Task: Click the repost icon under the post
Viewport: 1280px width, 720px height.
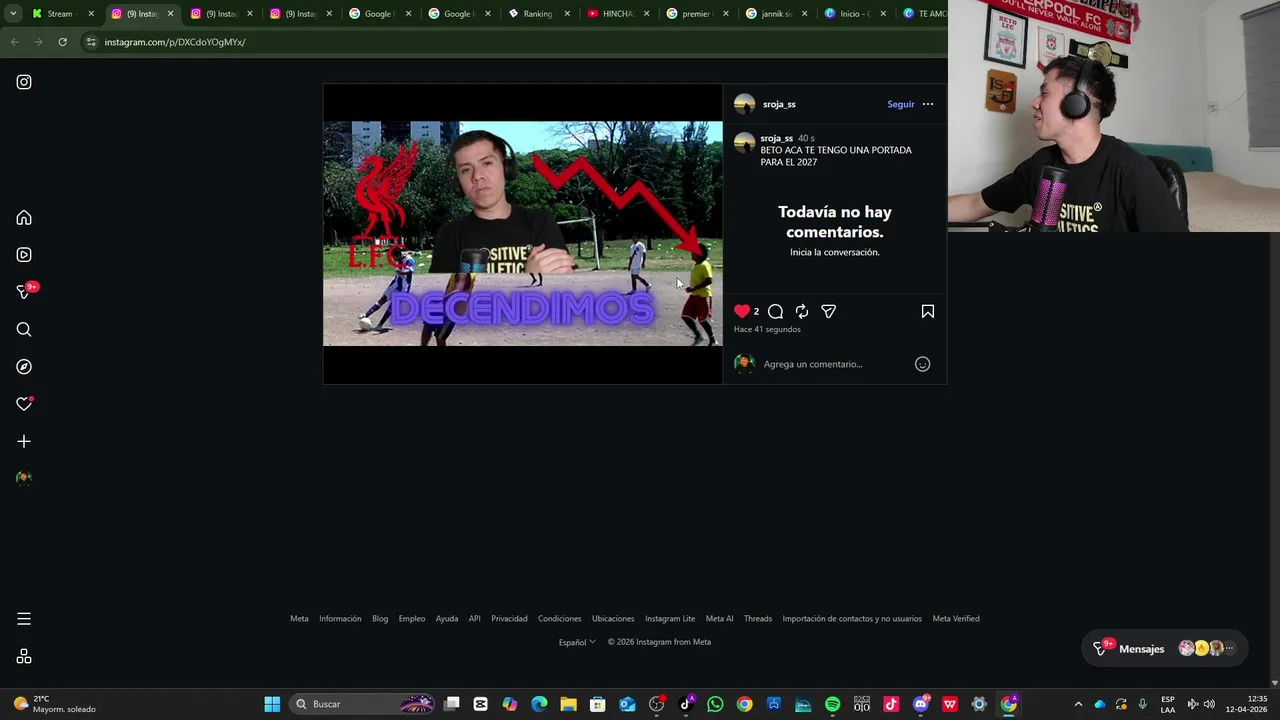Action: (802, 312)
